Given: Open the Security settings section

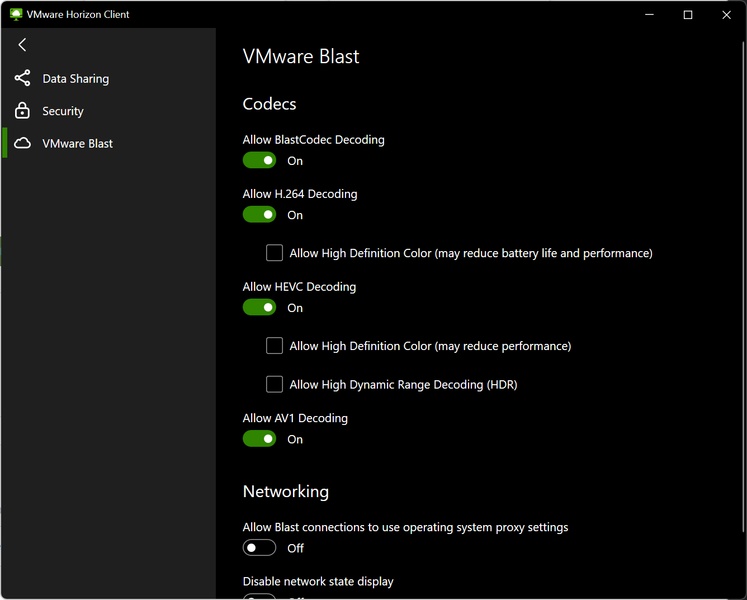Looking at the screenshot, I should [63, 111].
